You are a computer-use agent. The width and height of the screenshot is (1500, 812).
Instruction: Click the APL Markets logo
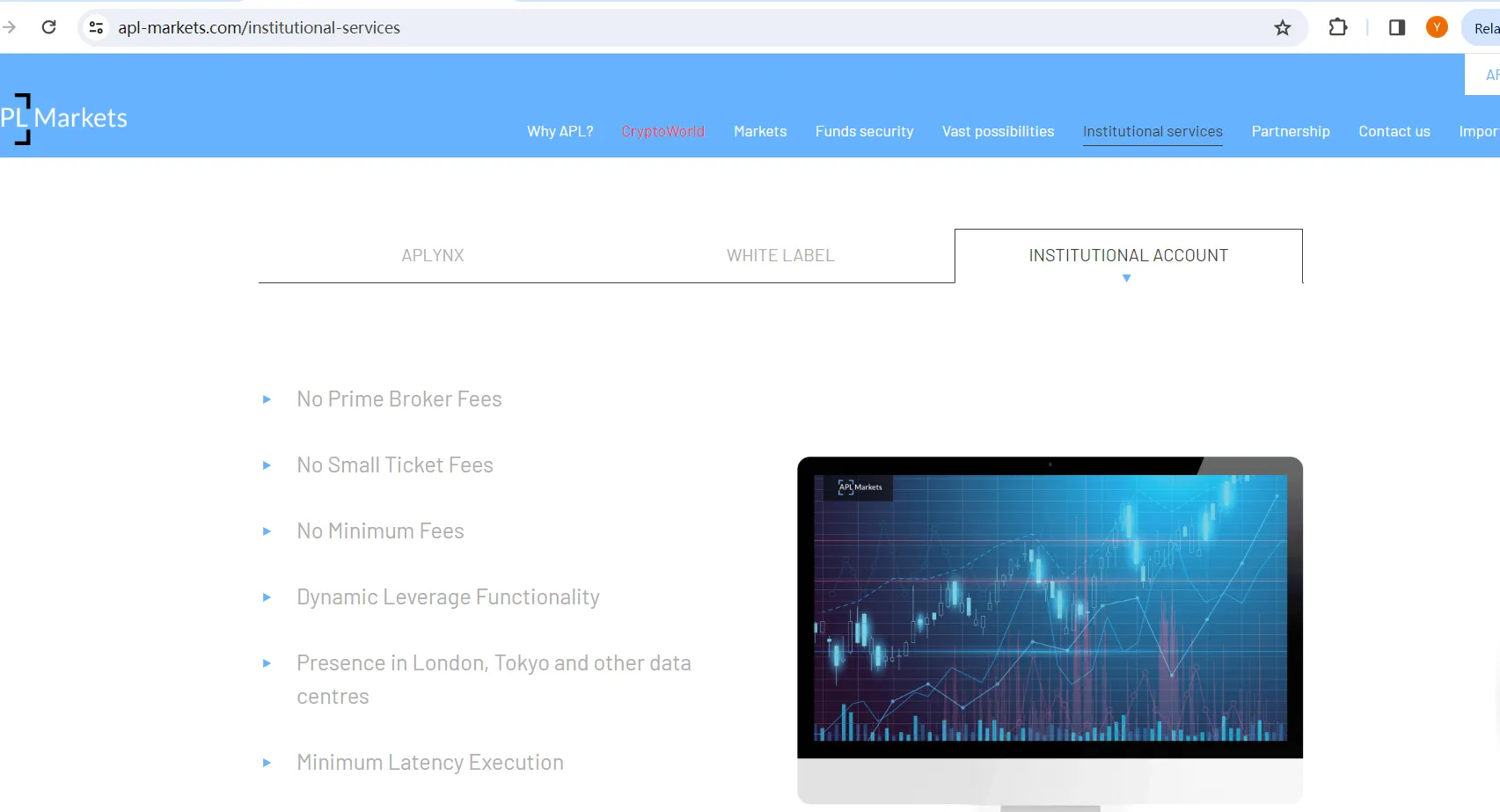coord(63,119)
